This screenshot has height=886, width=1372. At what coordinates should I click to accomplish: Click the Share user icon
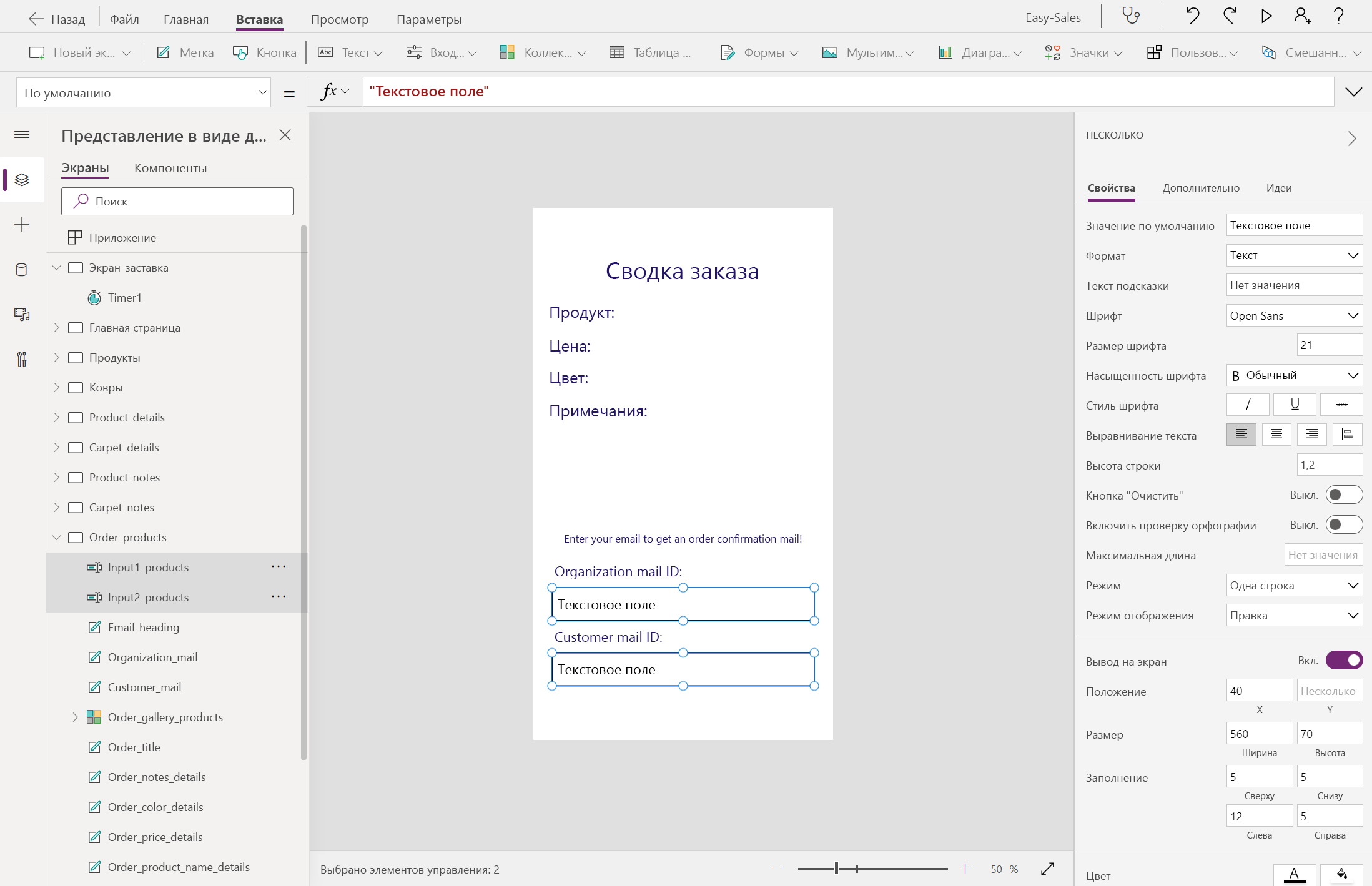(x=1302, y=16)
